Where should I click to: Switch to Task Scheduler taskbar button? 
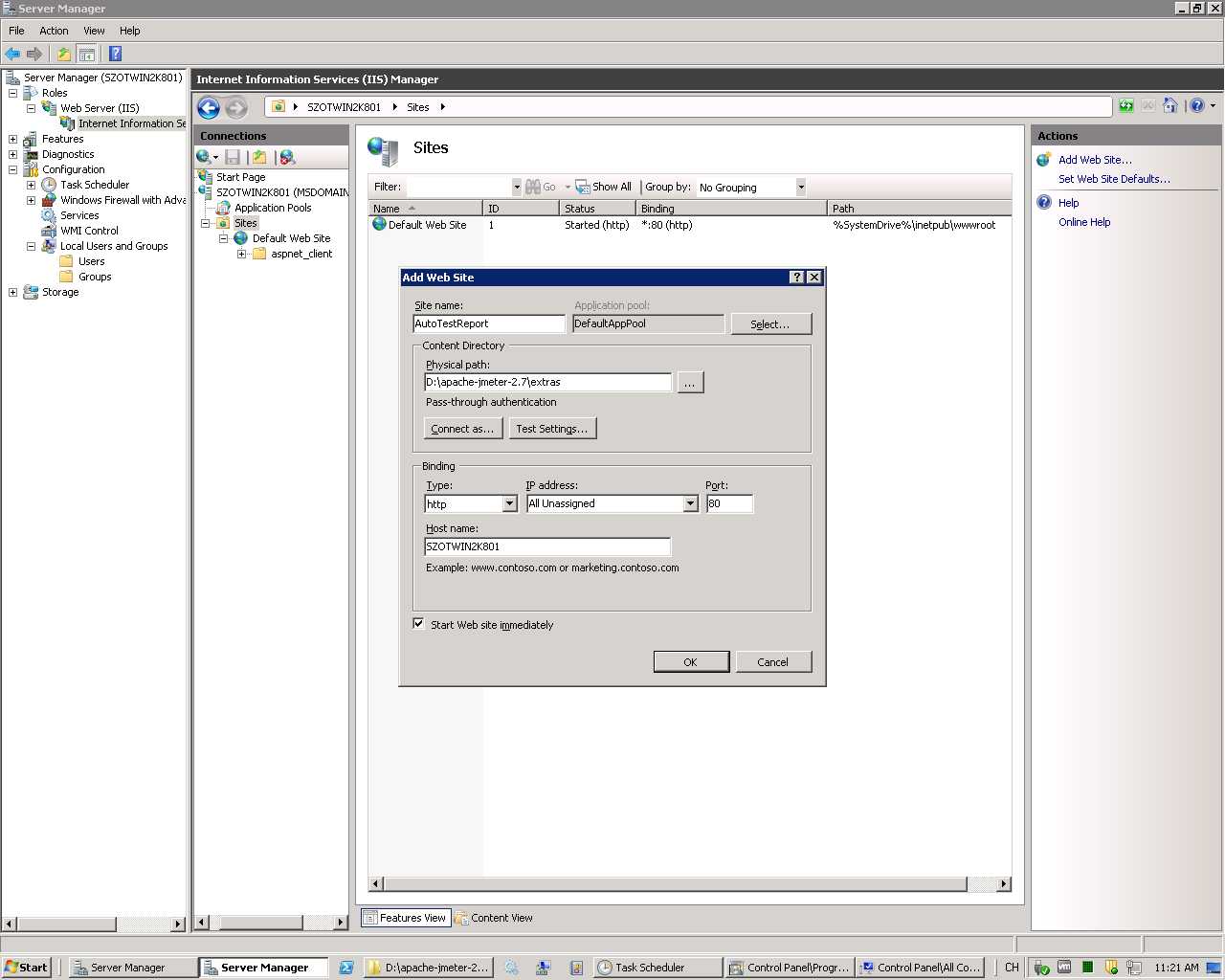tap(657, 968)
